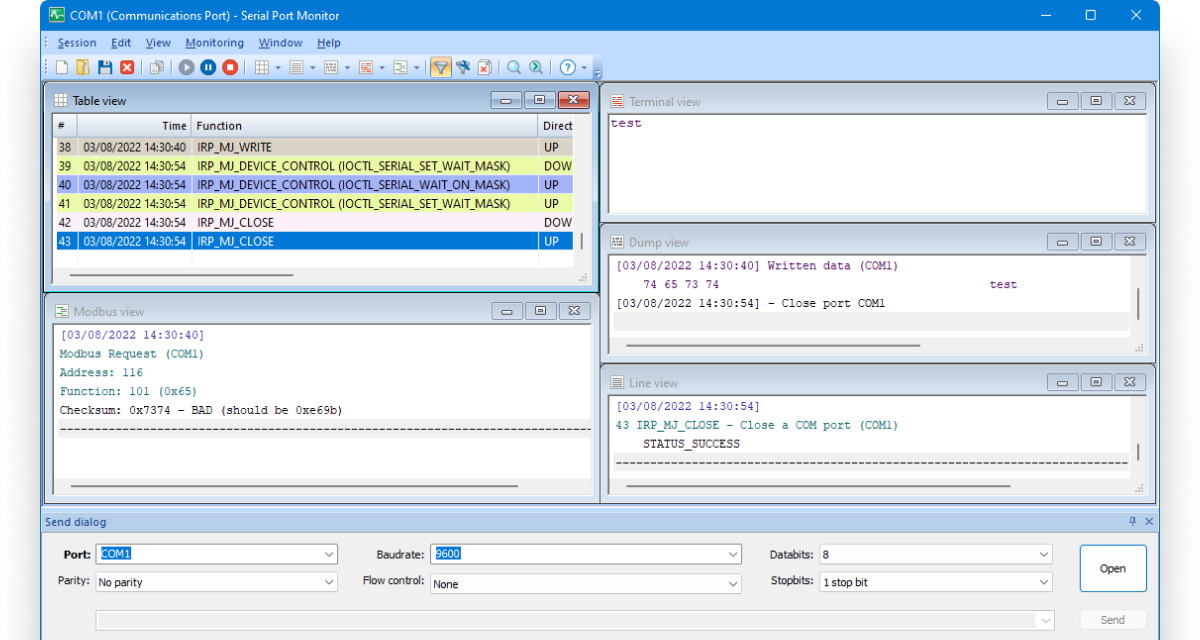Click the red close session icon
This screenshot has height=640, width=1200.
(x=127, y=68)
